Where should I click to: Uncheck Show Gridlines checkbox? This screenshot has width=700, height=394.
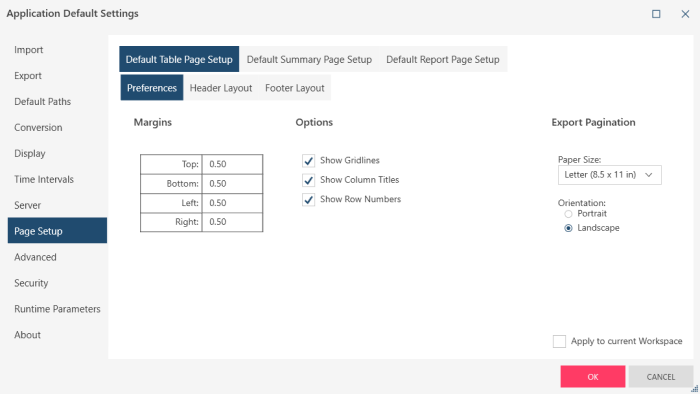(308, 161)
